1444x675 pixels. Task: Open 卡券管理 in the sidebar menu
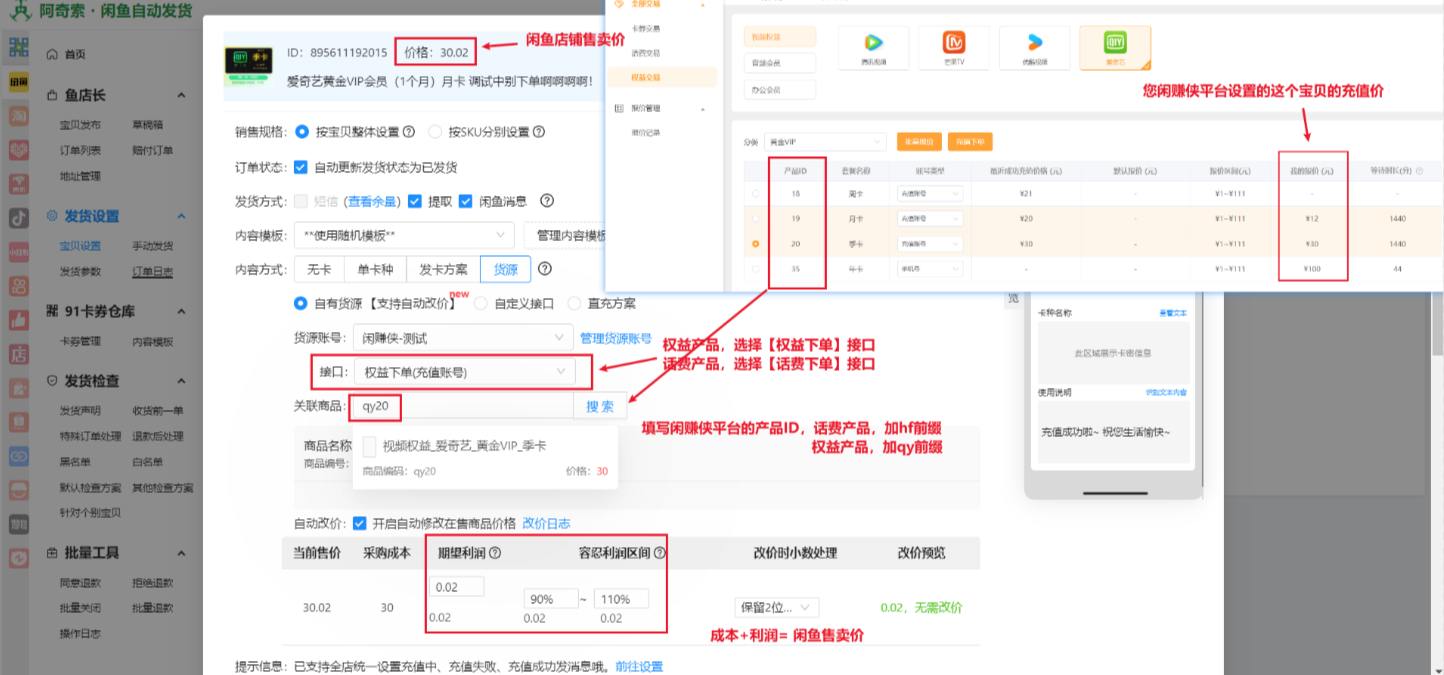click(x=80, y=341)
